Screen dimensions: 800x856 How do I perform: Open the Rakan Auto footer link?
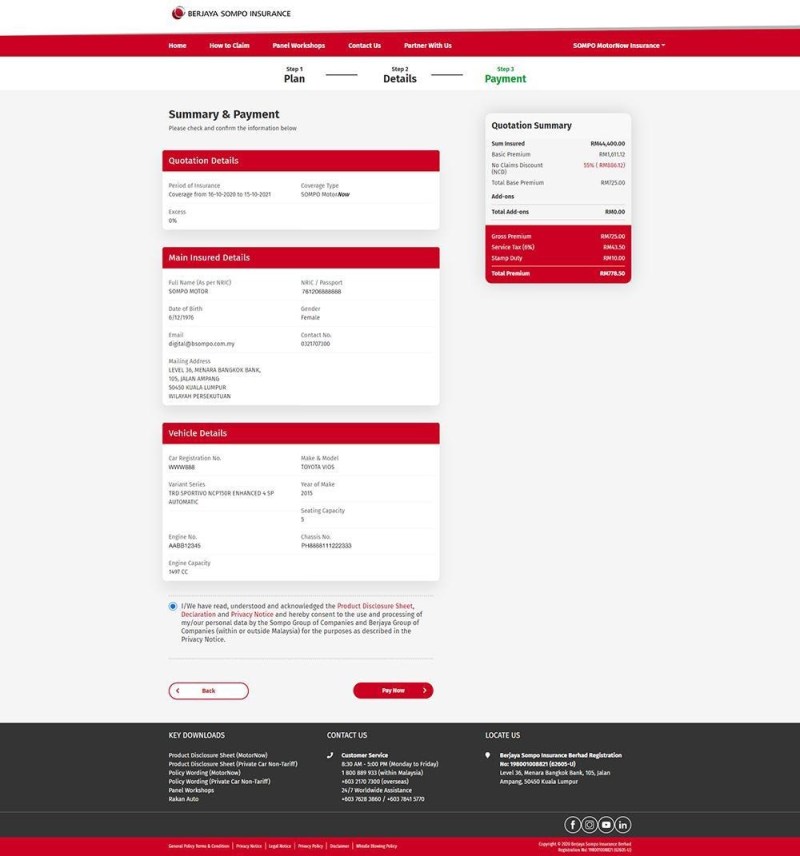coord(183,799)
